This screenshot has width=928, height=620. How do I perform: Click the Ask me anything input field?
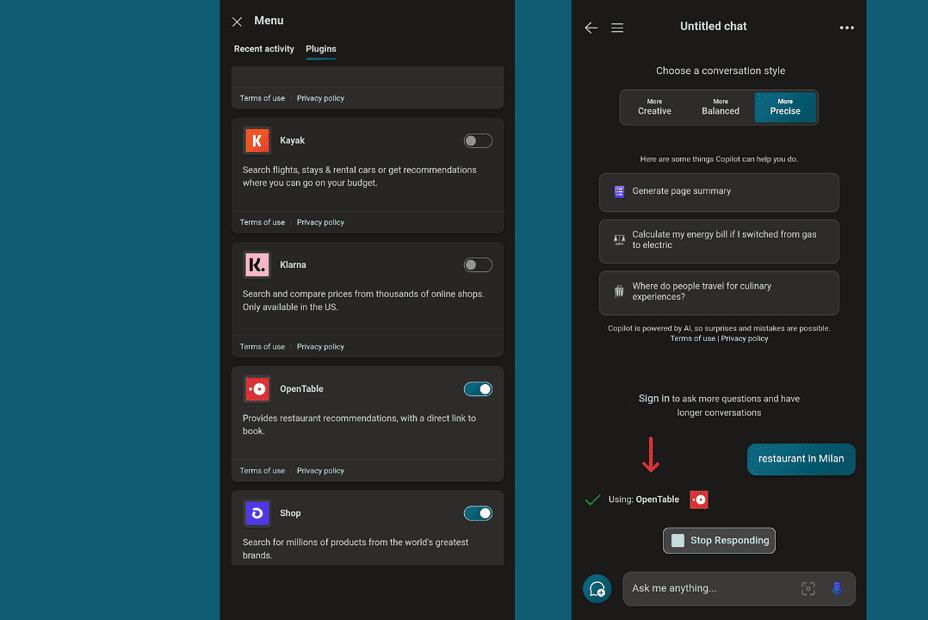pyautogui.click(x=710, y=589)
